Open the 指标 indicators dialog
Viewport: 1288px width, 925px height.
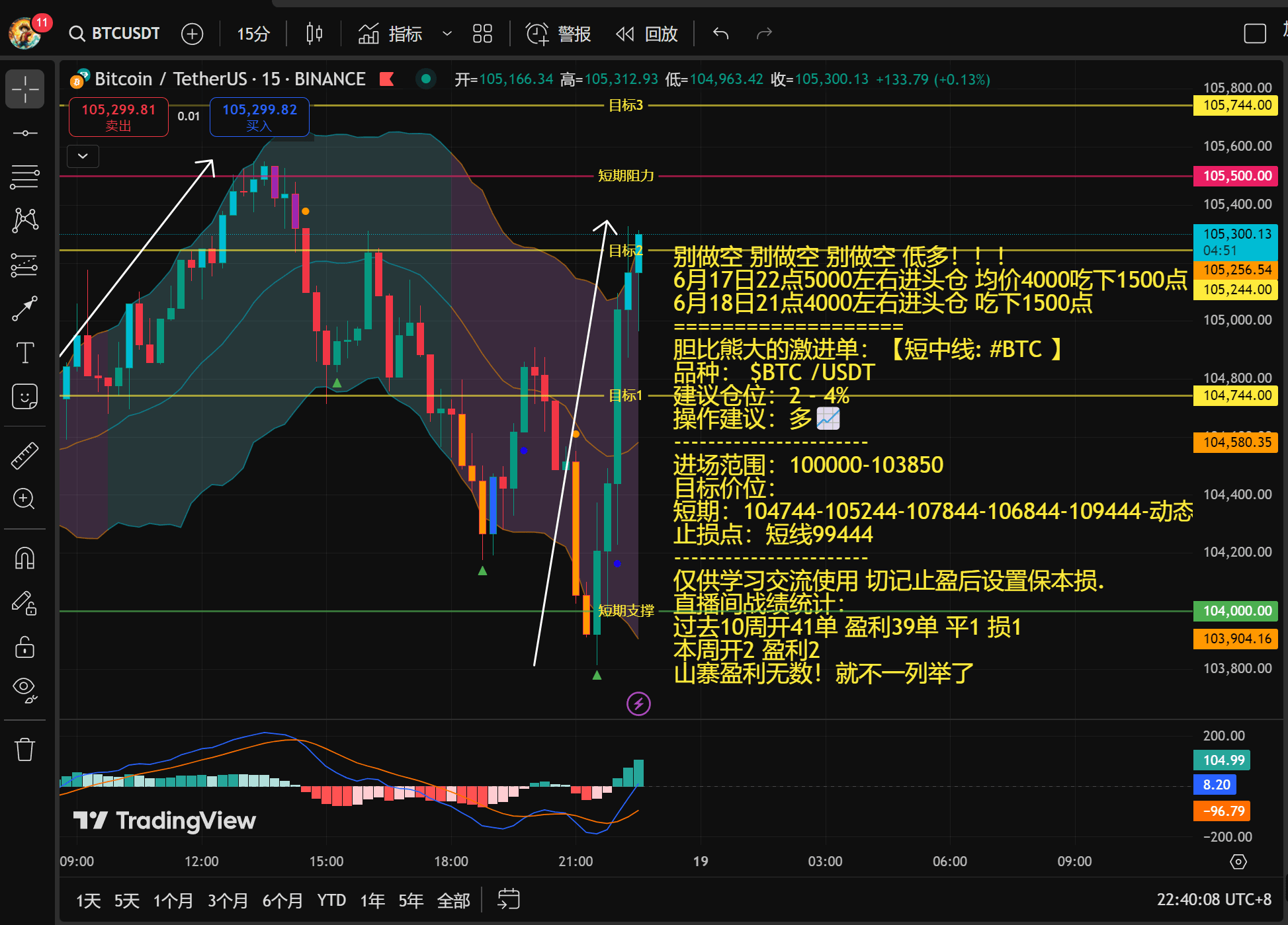tap(390, 34)
